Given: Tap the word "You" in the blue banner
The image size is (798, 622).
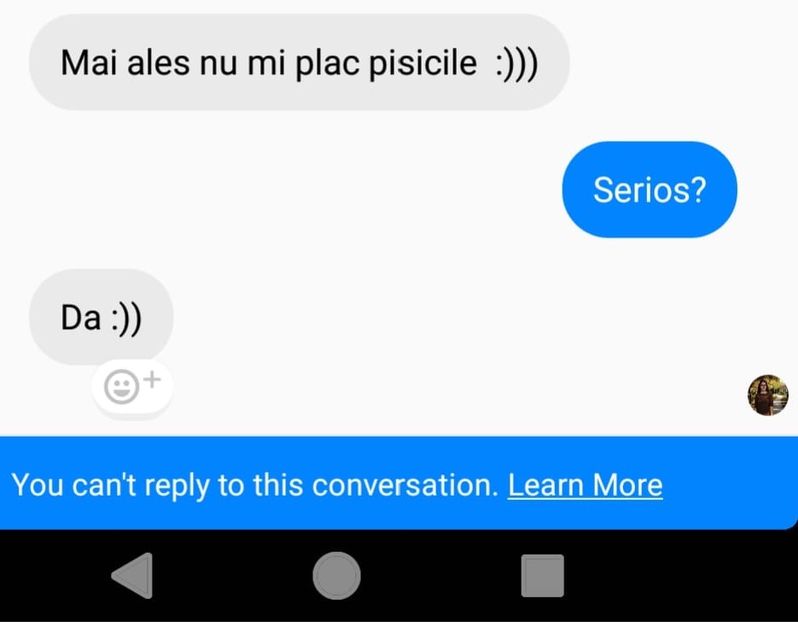Looking at the screenshot, I should (x=37, y=485).
